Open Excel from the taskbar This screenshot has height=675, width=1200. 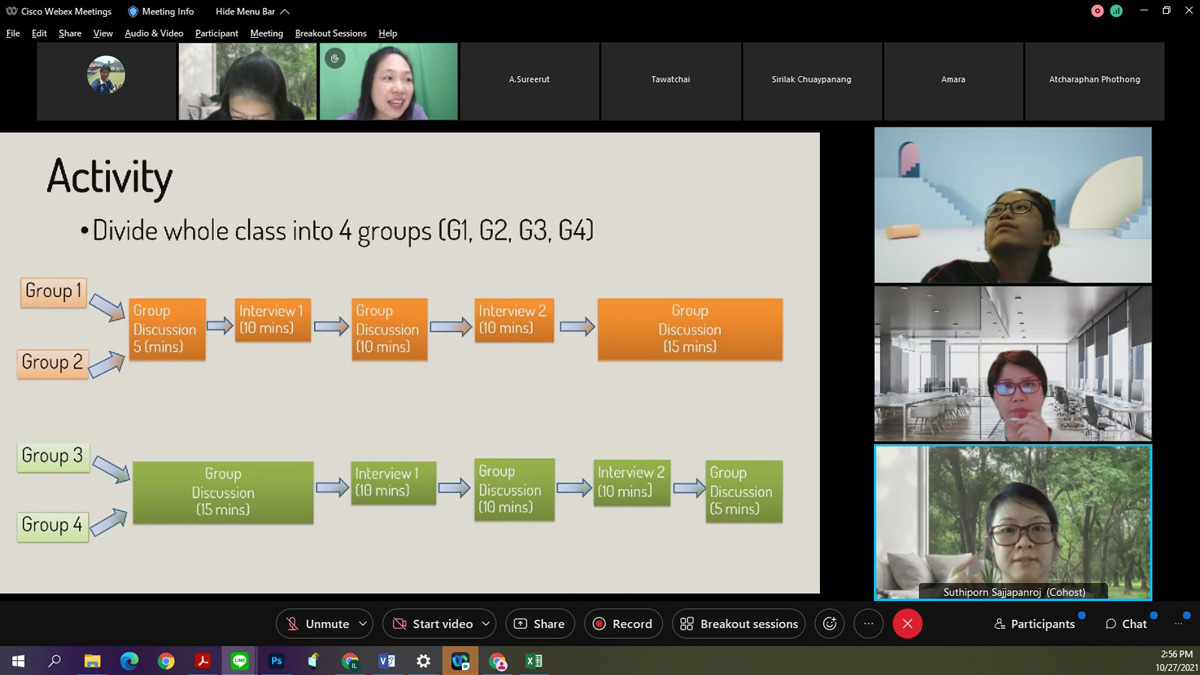coord(534,661)
